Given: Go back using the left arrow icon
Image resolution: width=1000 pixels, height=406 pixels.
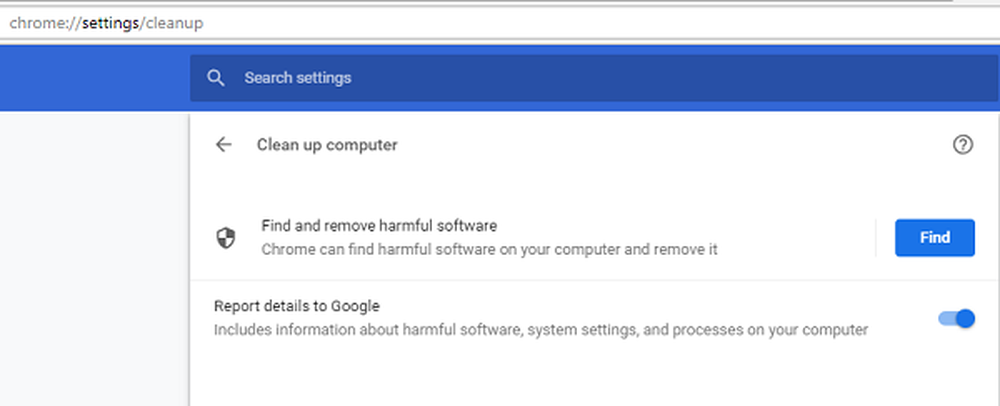Looking at the screenshot, I should [223, 145].
